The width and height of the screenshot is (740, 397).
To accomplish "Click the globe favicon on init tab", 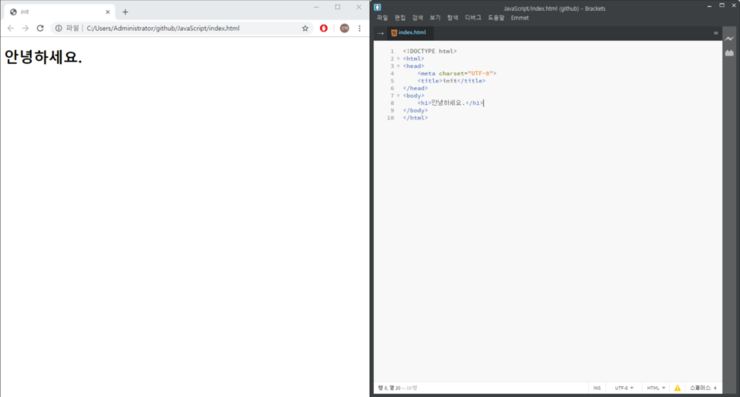I will point(13,12).
